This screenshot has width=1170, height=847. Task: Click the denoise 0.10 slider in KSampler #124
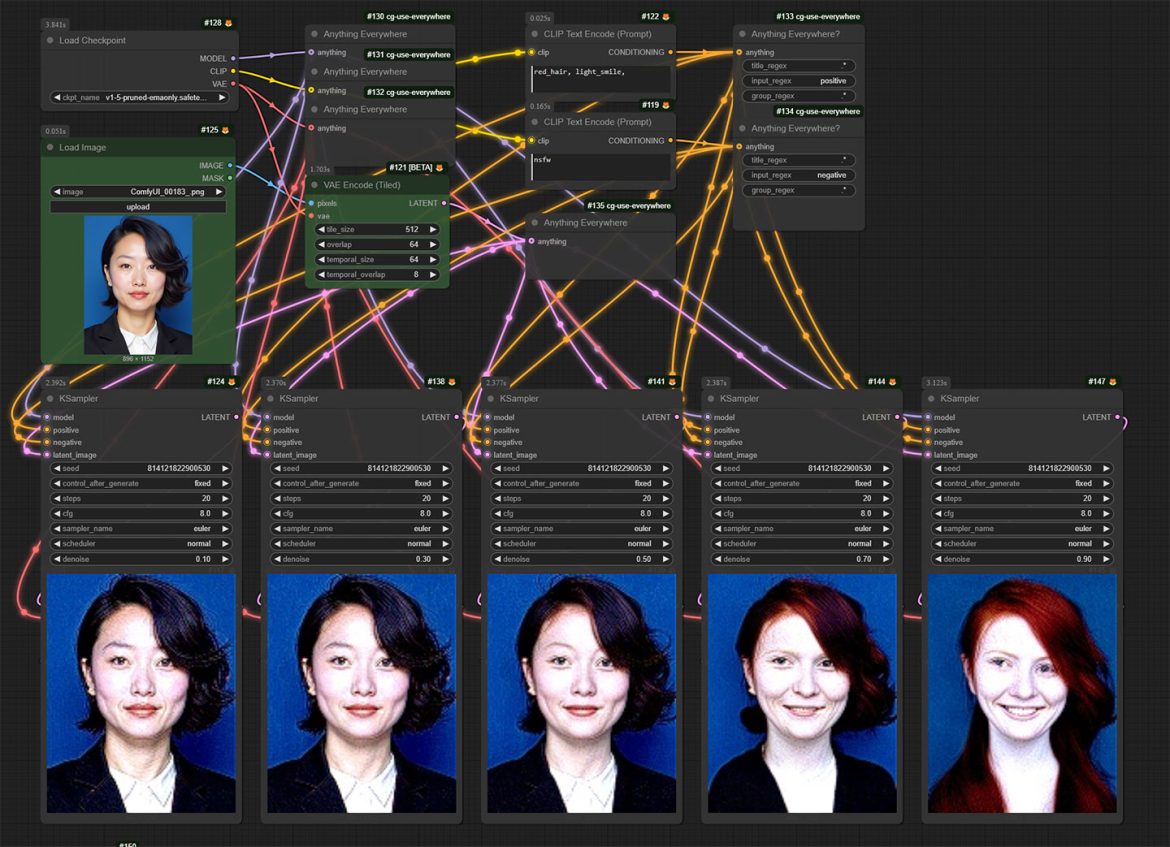coord(139,559)
